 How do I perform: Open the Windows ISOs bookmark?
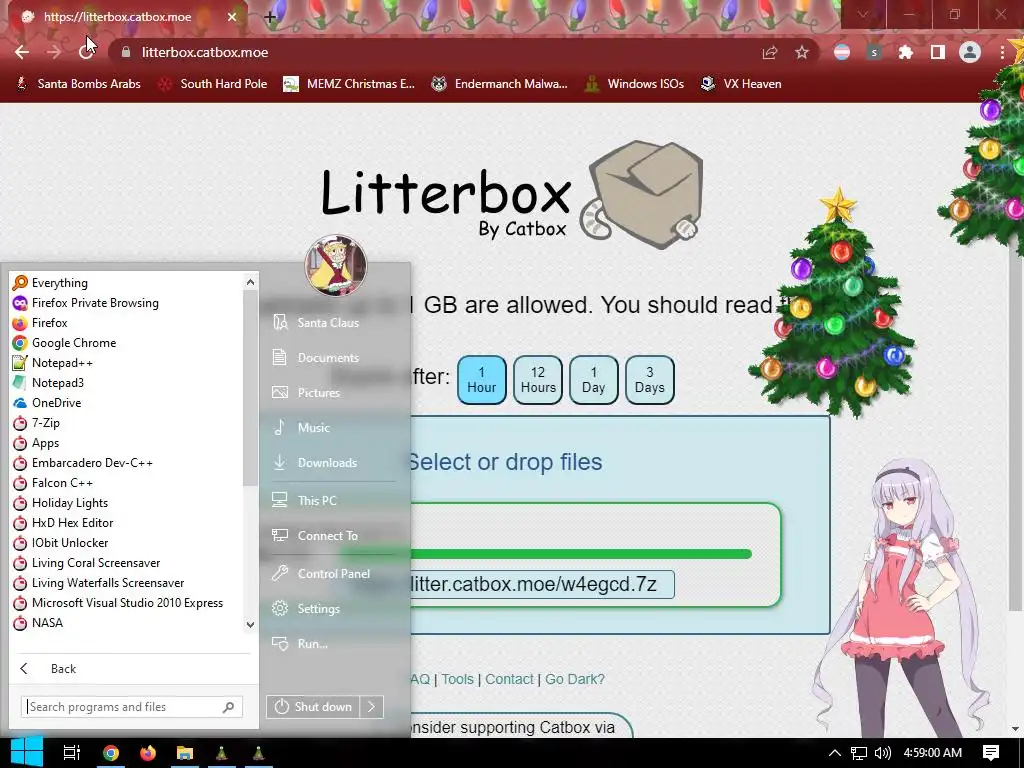[634, 84]
